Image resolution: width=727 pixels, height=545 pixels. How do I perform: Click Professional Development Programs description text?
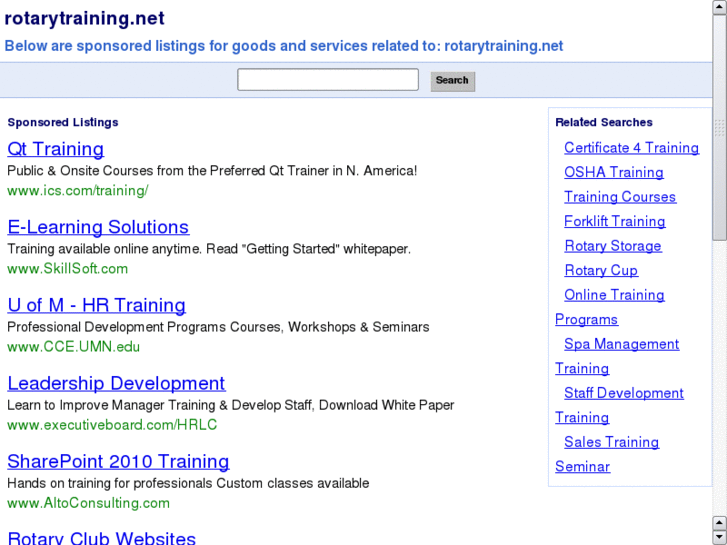pos(218,327)
